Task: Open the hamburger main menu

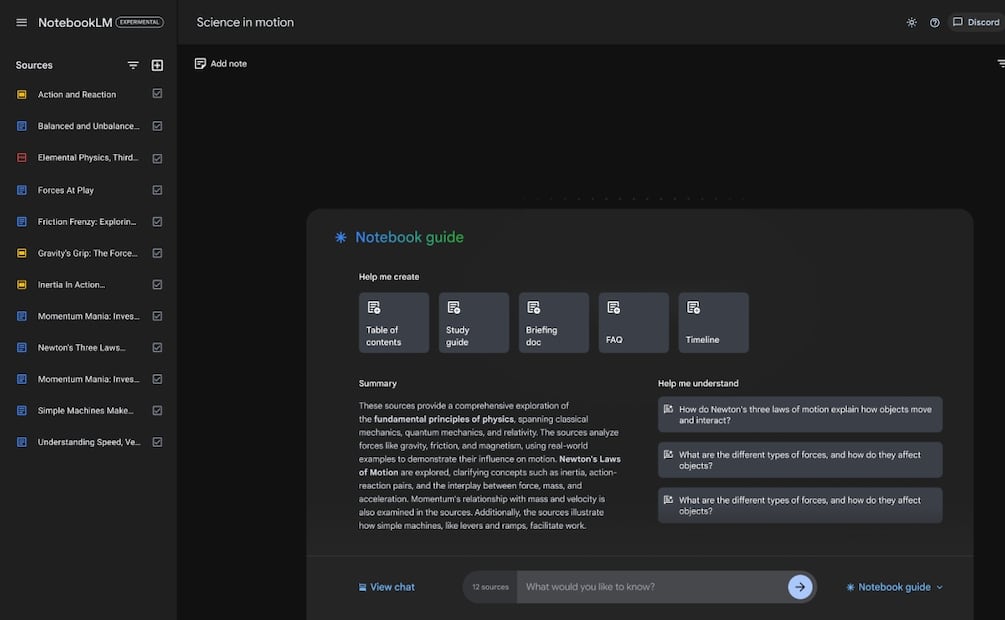Action: [22, 22]
